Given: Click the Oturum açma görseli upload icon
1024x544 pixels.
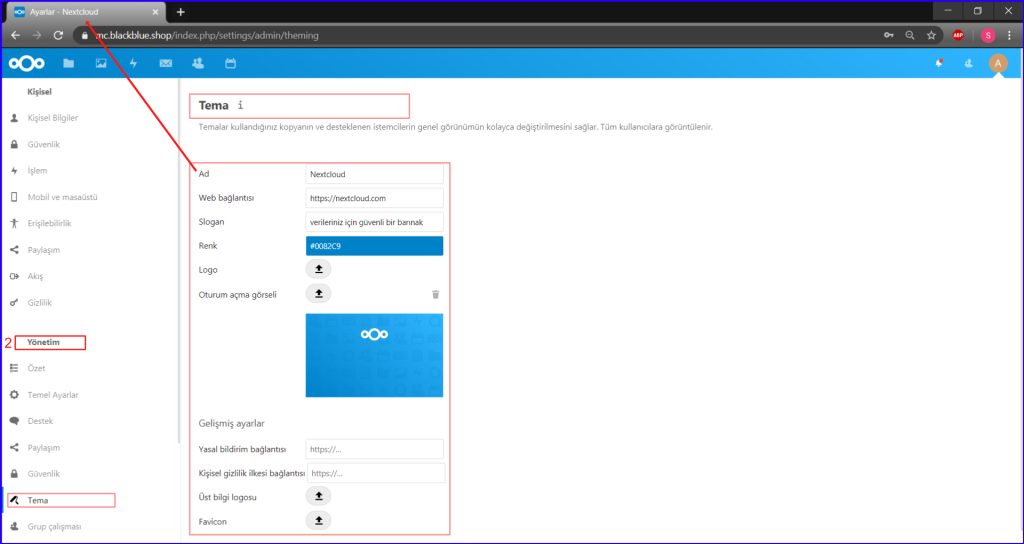Looking at the screenshot, I should pyautogui.click(x=319, y=294).
